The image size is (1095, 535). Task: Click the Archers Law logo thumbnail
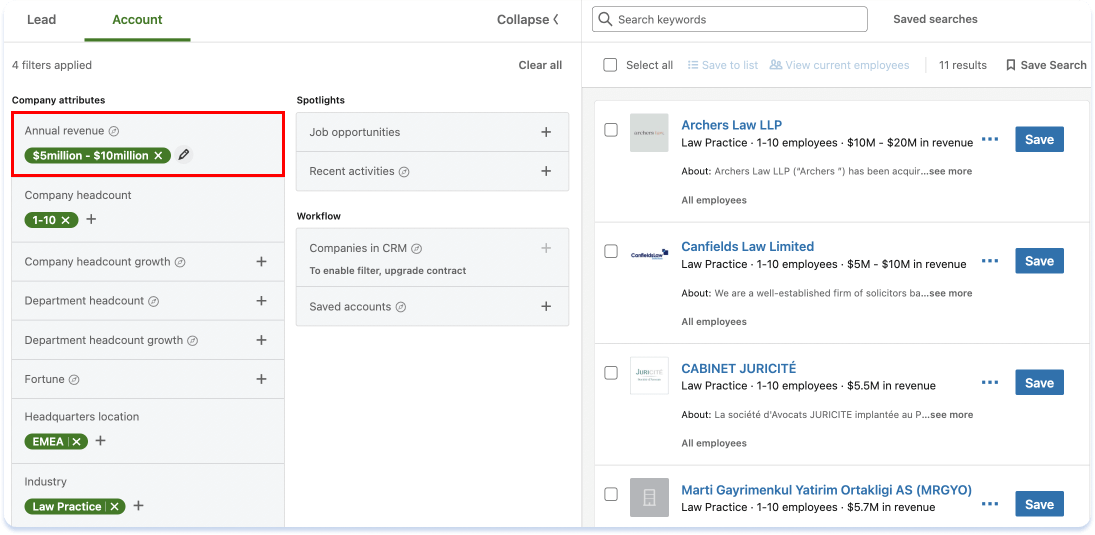tap(649, 133)
